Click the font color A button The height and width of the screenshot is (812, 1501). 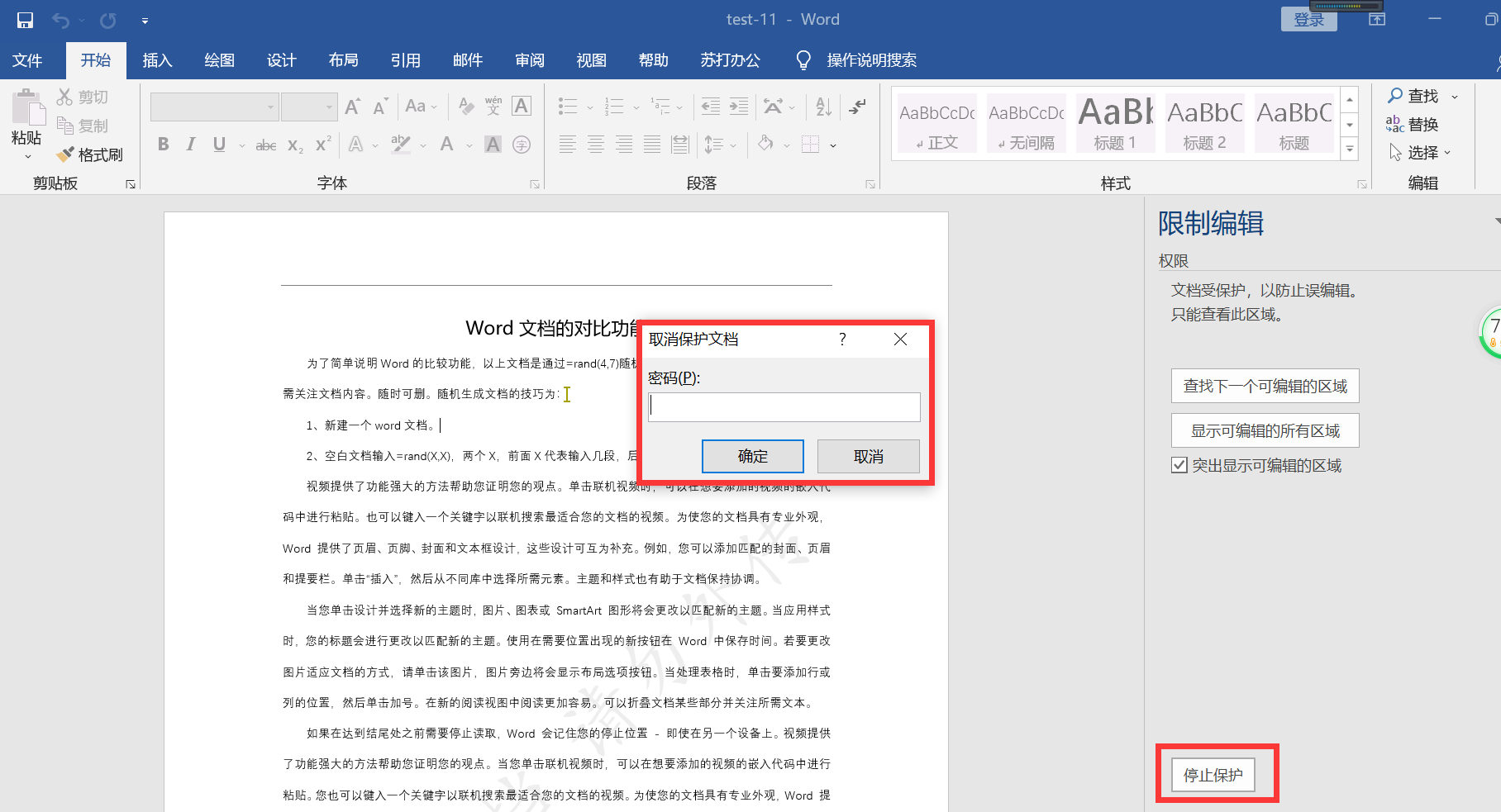tap(447, 145)
